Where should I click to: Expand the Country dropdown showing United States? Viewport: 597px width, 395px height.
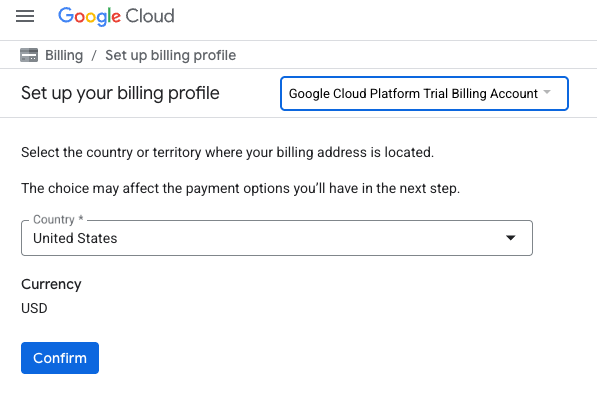click(277, 238)
